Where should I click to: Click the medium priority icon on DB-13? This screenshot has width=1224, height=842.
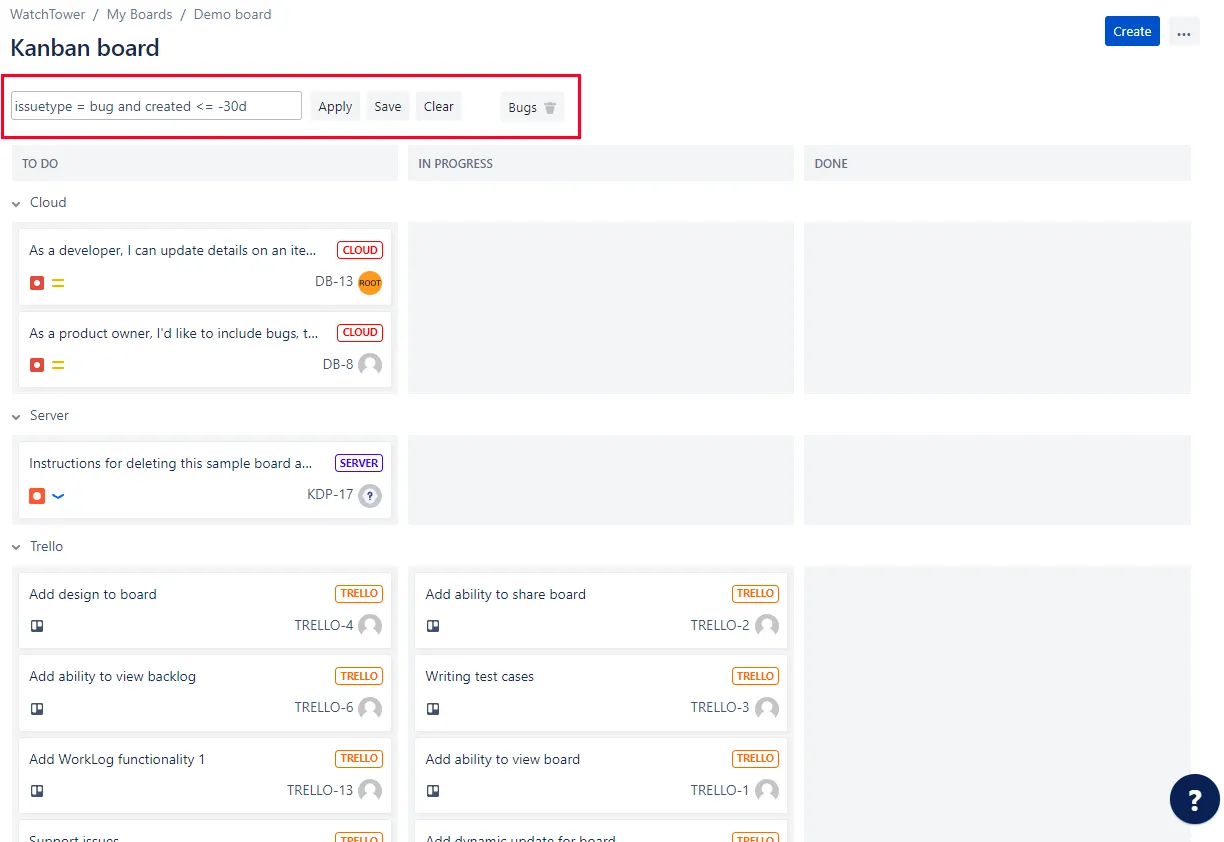coord(58,283)
